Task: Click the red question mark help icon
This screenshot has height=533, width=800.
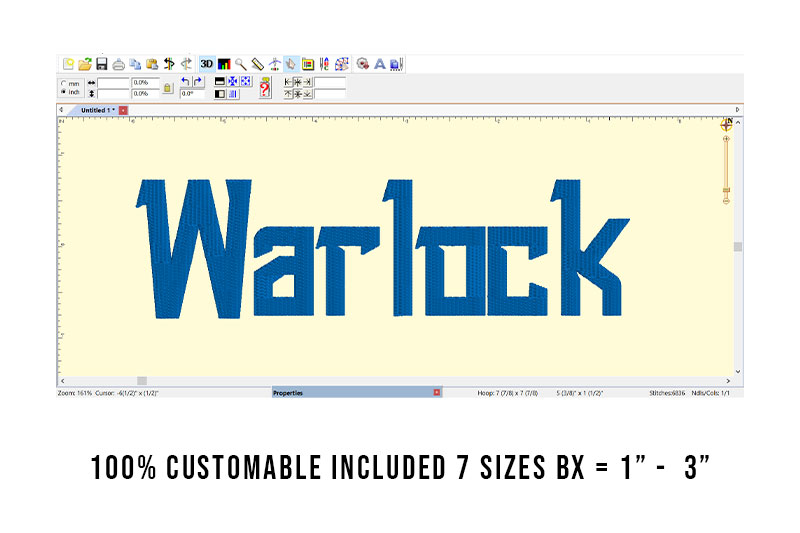Action: tap(265, 88)
